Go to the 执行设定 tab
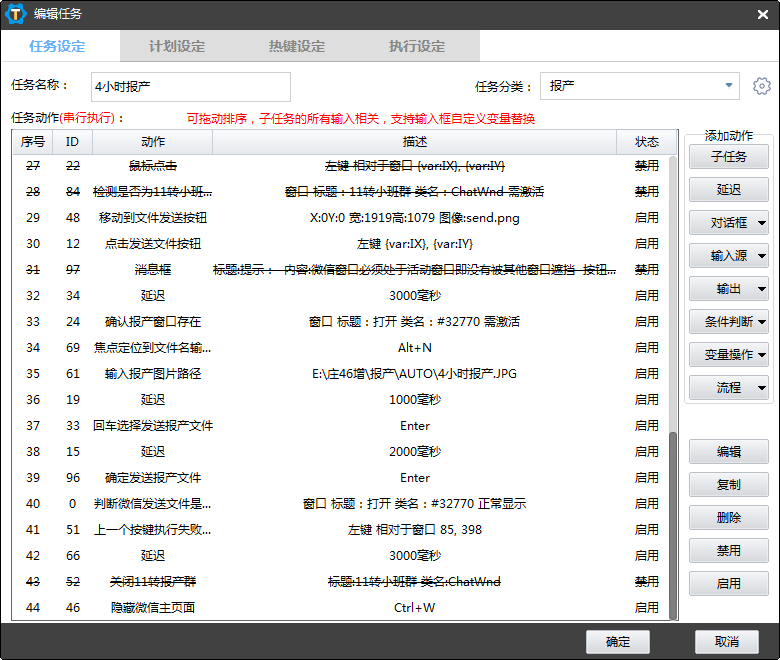 (x=417, y=46)
